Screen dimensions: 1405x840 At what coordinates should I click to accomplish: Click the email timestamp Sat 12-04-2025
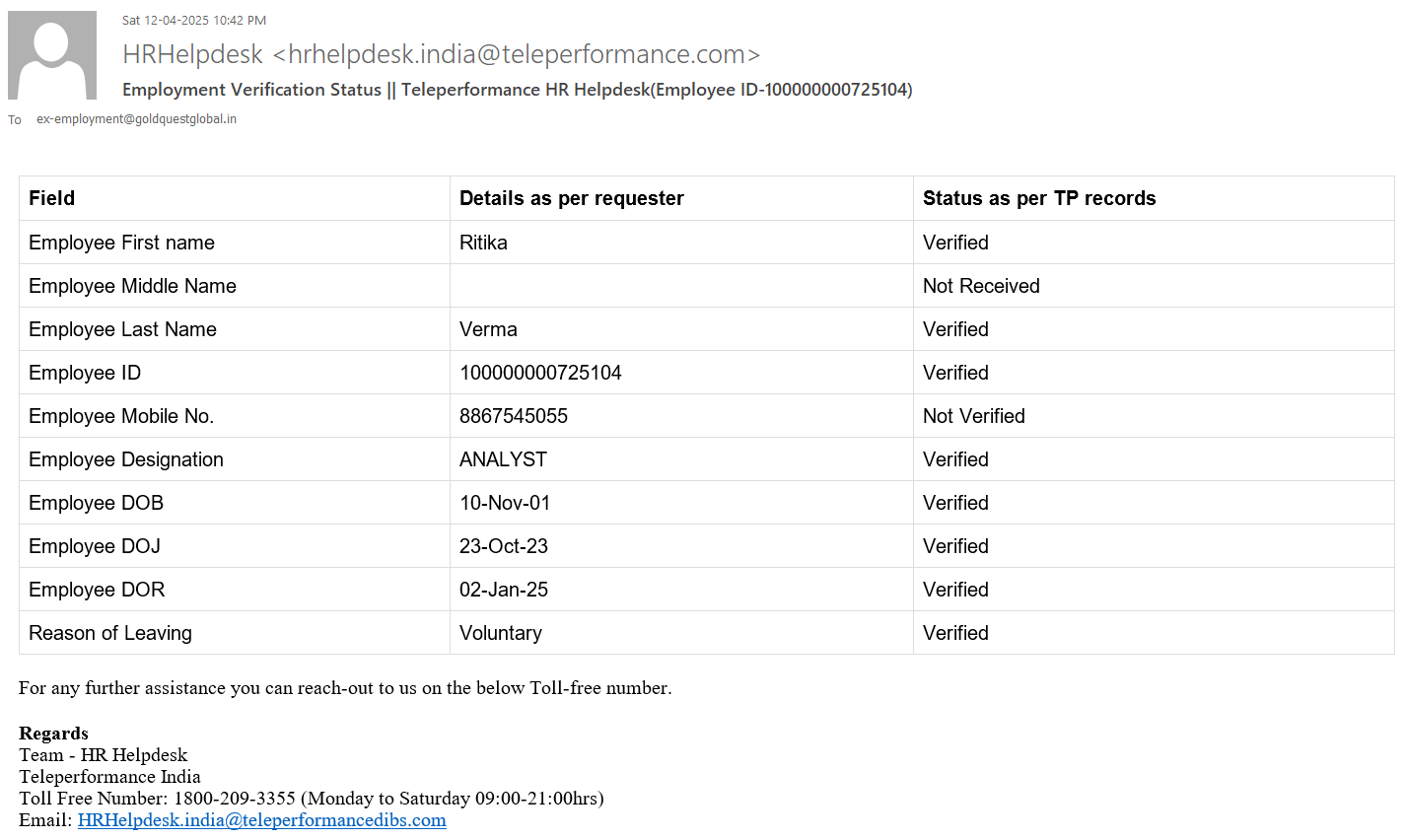tap(194, 20)
